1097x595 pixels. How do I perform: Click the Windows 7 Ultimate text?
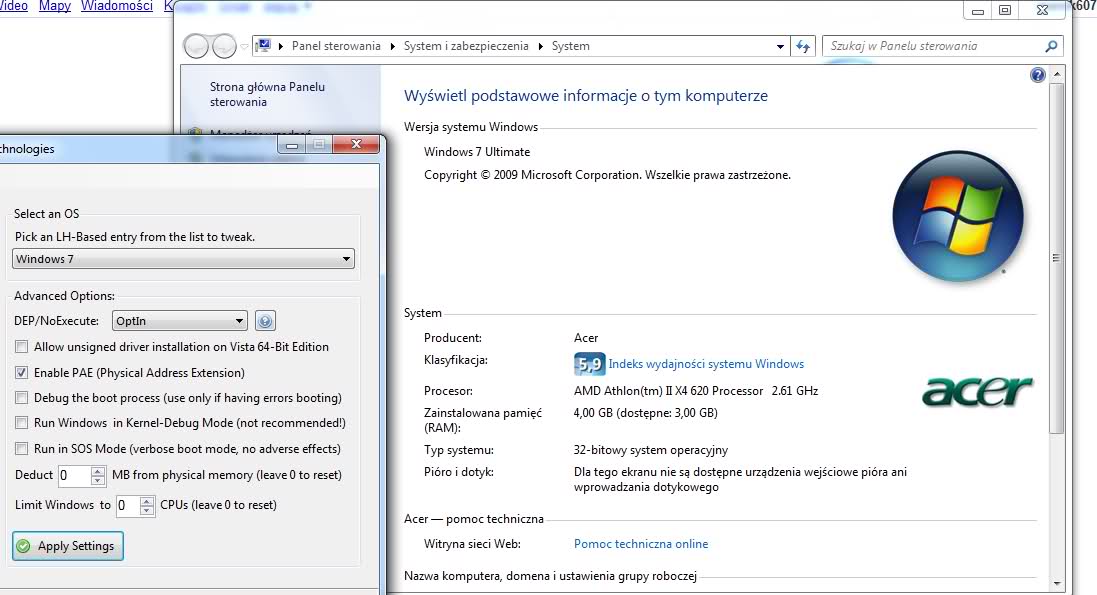click(477, 152)
